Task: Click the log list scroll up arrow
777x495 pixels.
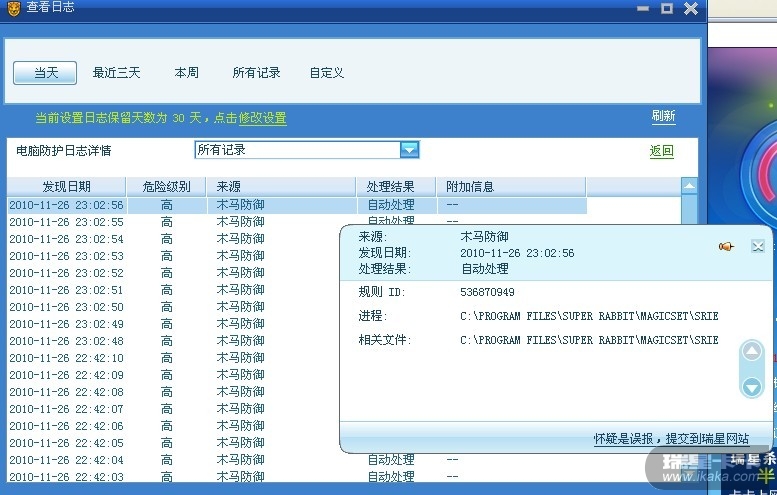Action: click(x=689, y=186)
